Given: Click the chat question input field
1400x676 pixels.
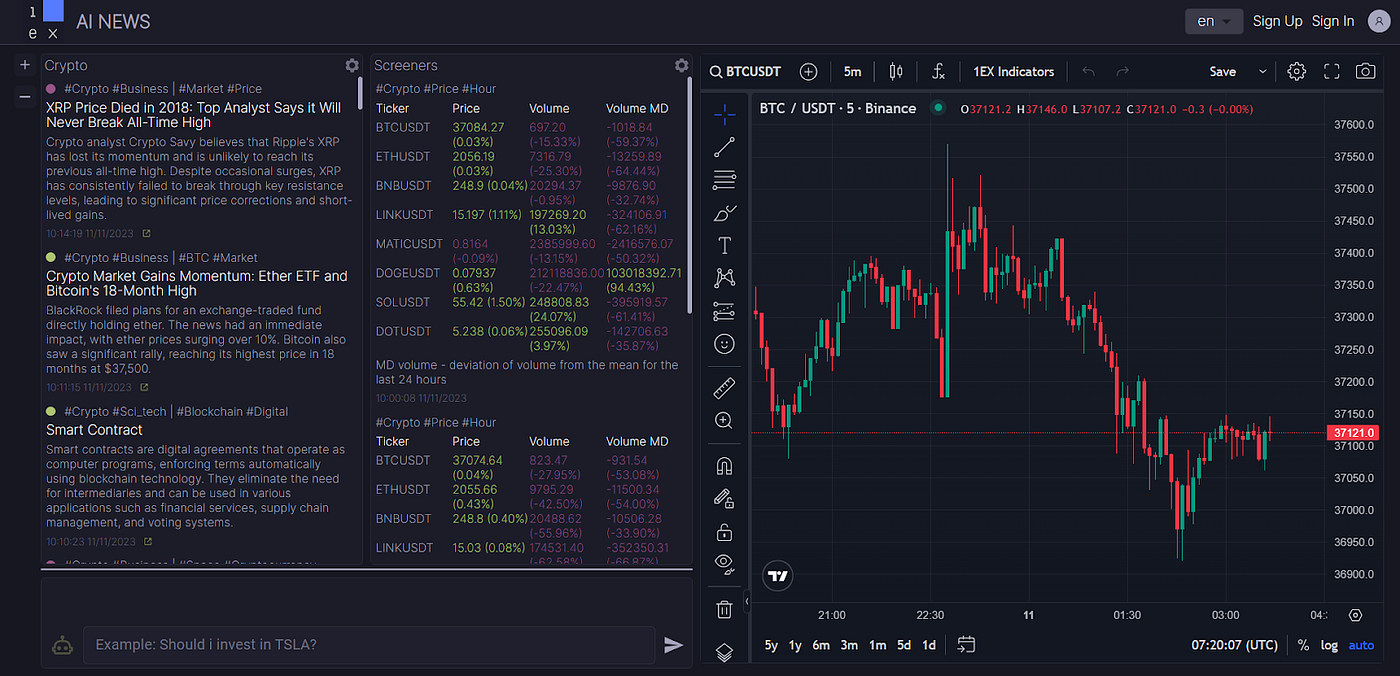Looking at the screenshot, I should click(370, 644).
